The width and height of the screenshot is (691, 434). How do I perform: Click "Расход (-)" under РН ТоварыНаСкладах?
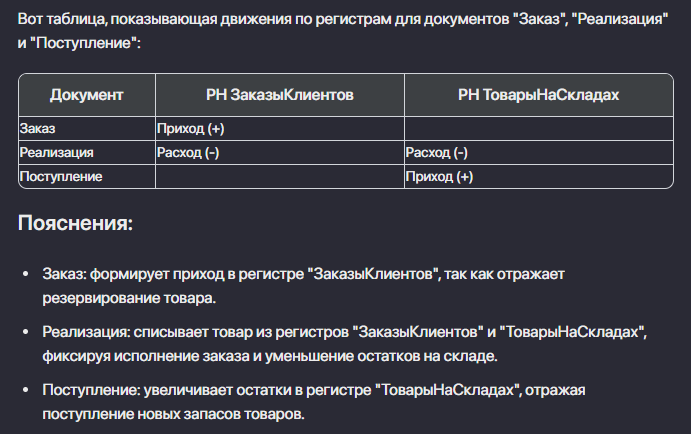pyautogui.click(x=436, y=153)
